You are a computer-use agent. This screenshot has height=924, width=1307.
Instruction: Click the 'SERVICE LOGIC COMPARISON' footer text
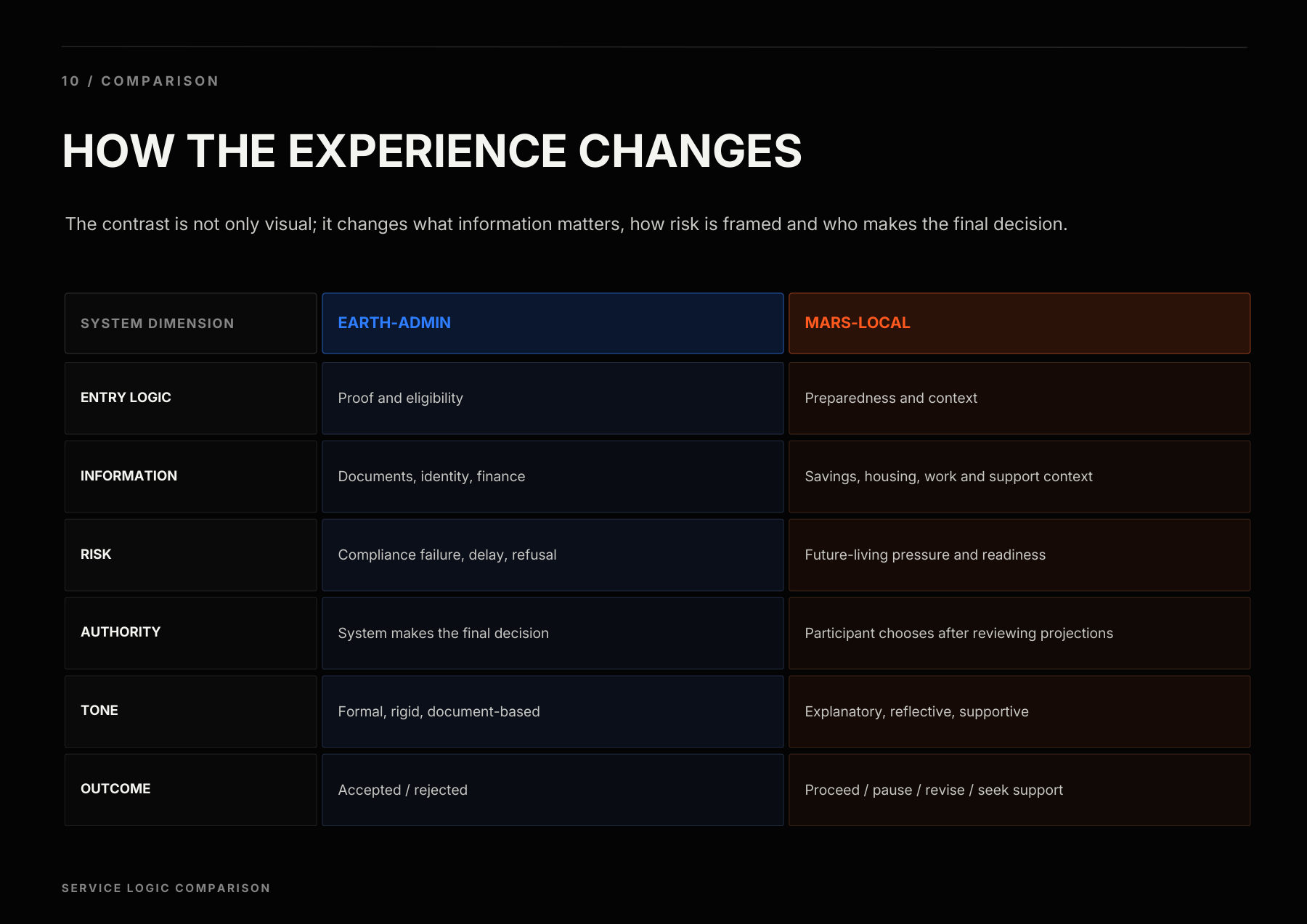[x=166, y=888]
